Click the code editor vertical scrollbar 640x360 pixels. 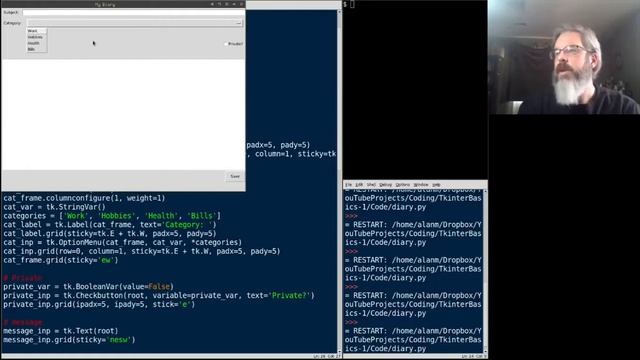[x=339, y=182]
